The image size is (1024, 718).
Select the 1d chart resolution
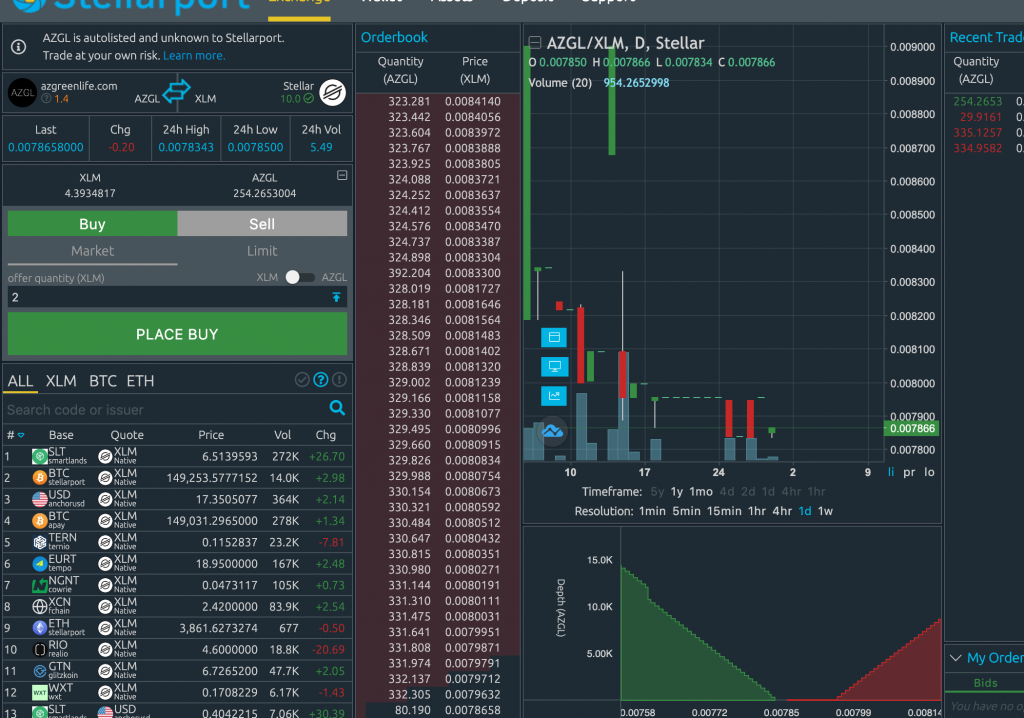805,512
